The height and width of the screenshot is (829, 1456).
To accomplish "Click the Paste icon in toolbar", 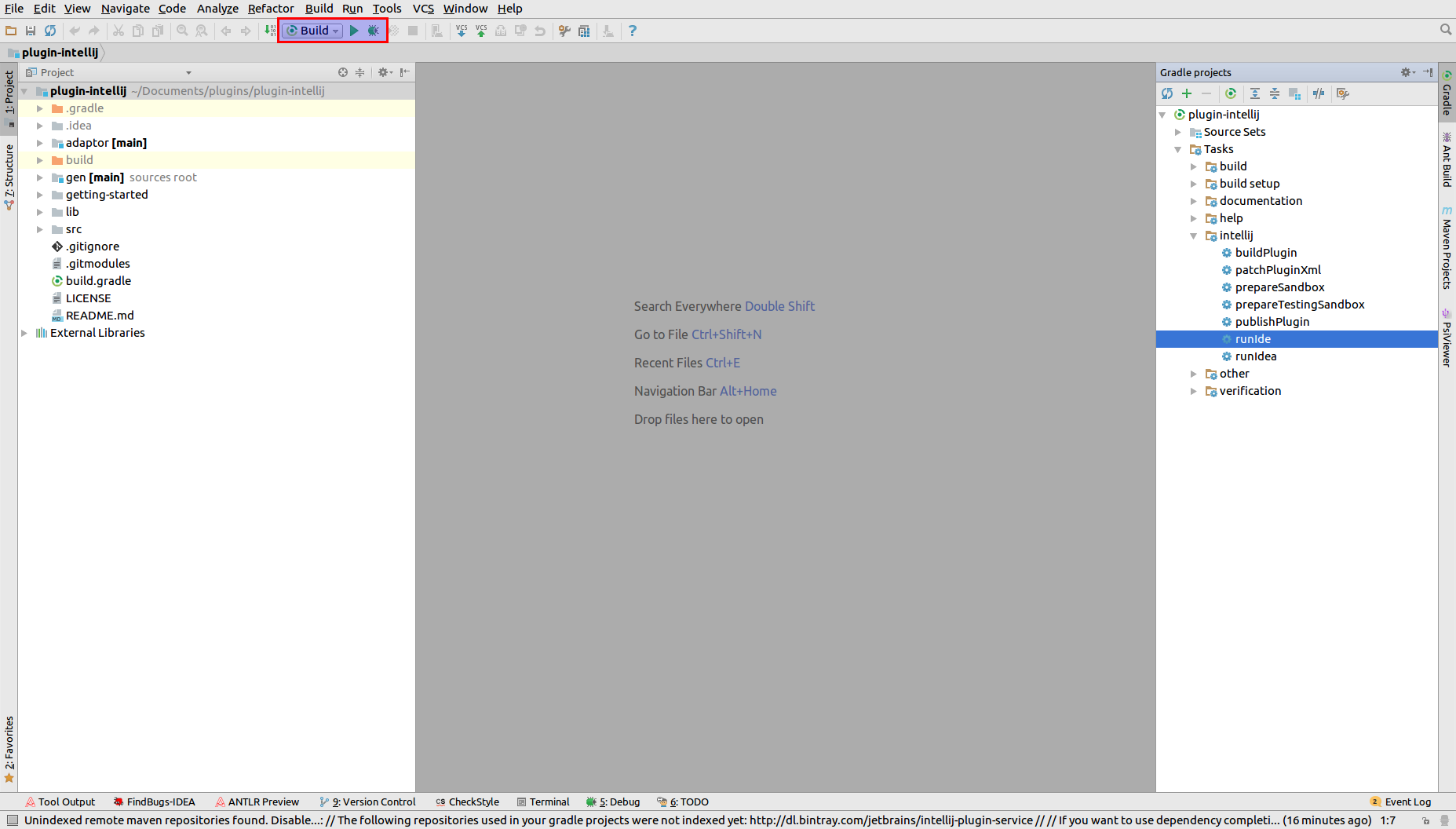I will (x=158, y=31).
